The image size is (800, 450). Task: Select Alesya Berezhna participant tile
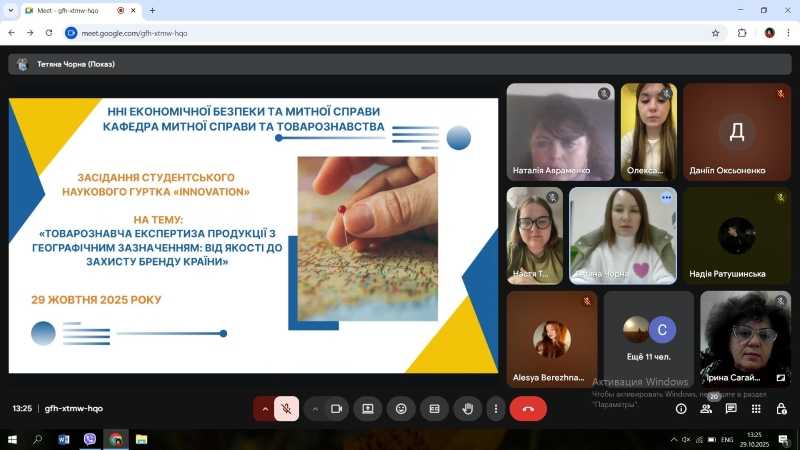(x=552, y=339)
